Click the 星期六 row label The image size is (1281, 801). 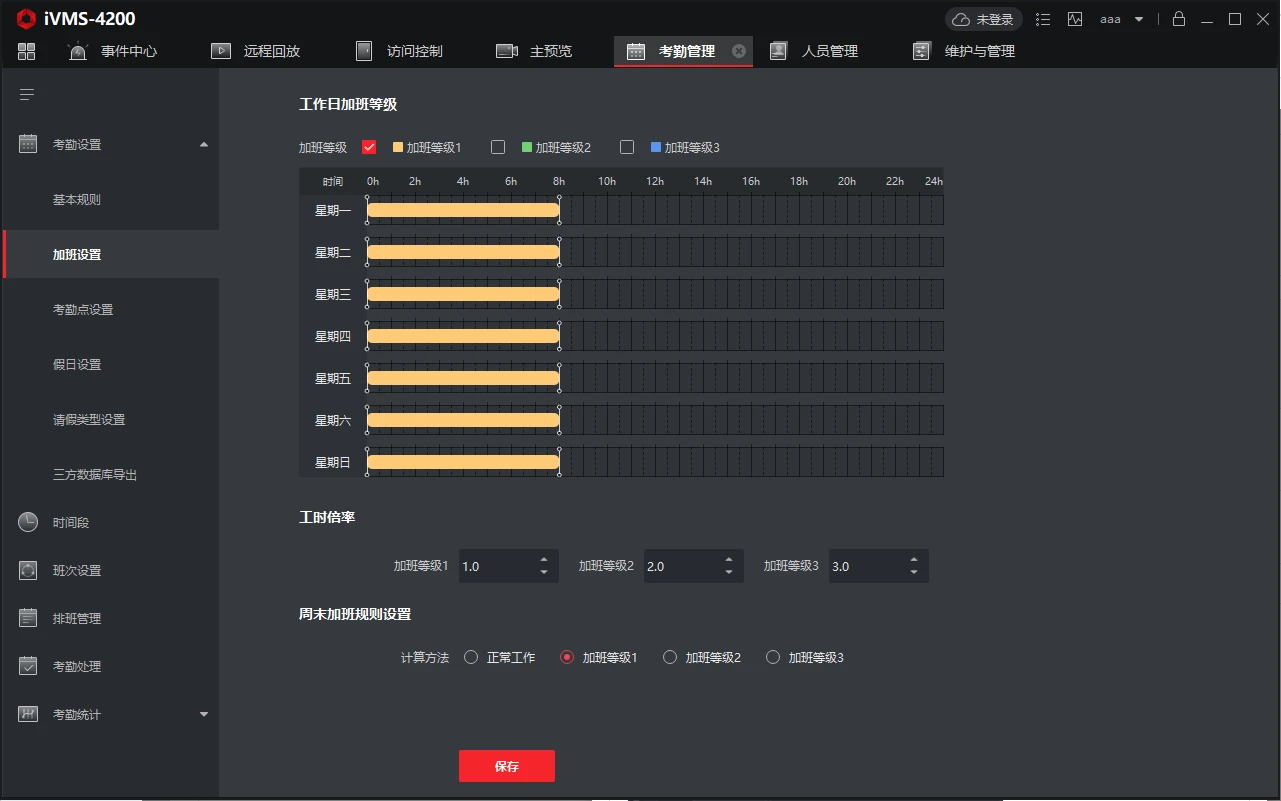tap(333, 420)
